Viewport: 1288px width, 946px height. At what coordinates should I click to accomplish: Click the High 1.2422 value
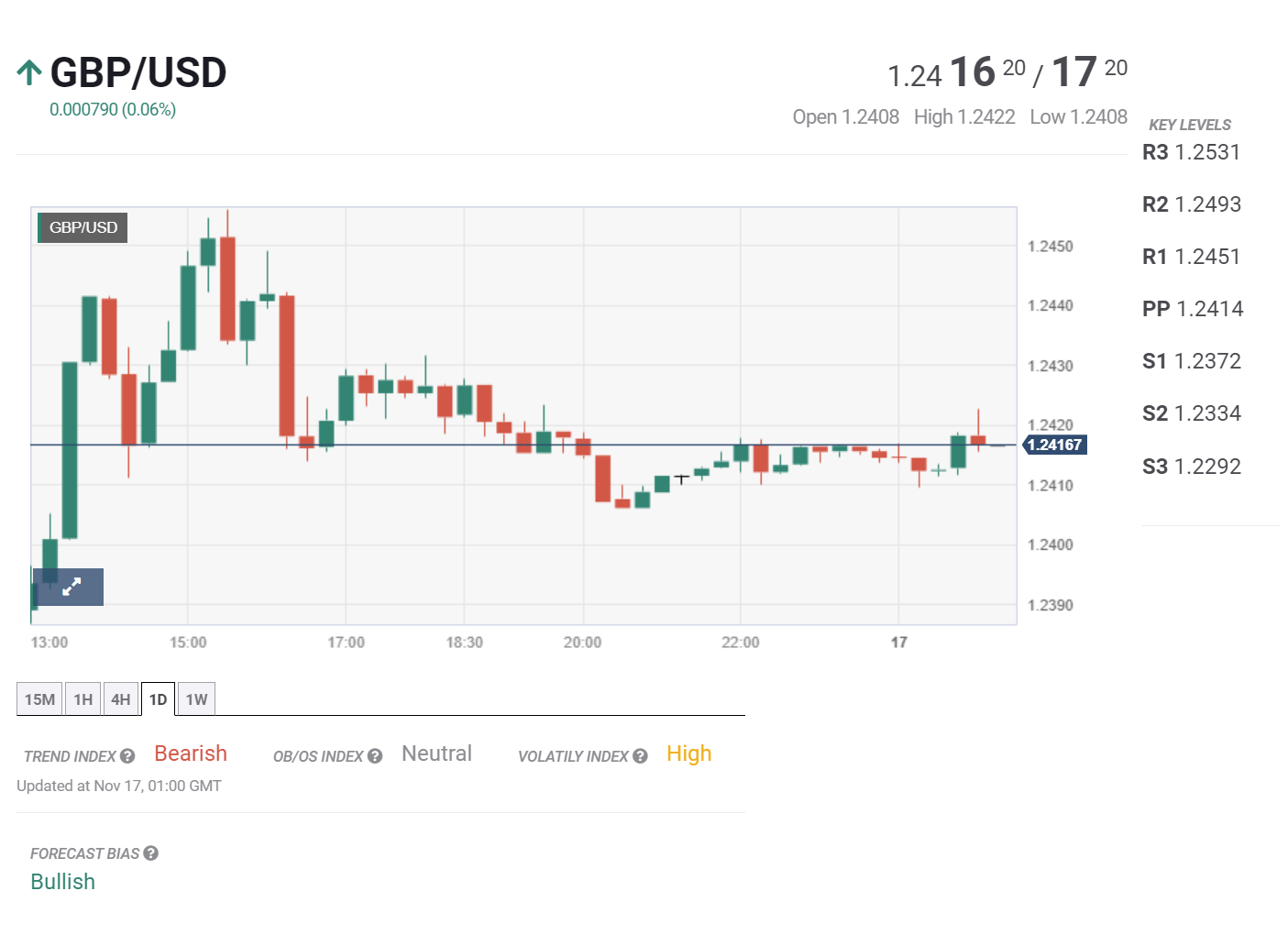coord(964,117)
